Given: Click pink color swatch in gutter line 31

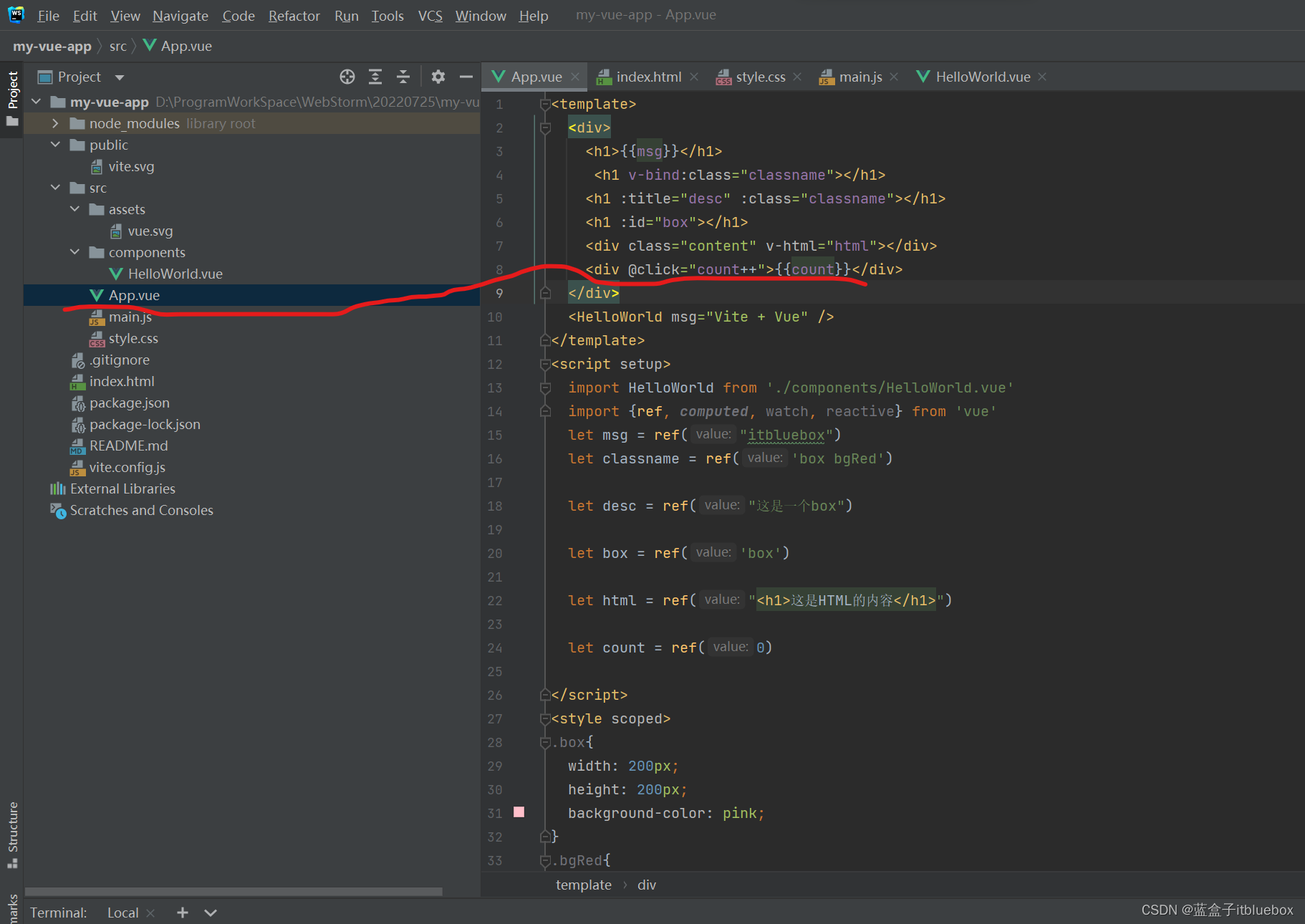Looking at the screenshot, I should 519,812.
